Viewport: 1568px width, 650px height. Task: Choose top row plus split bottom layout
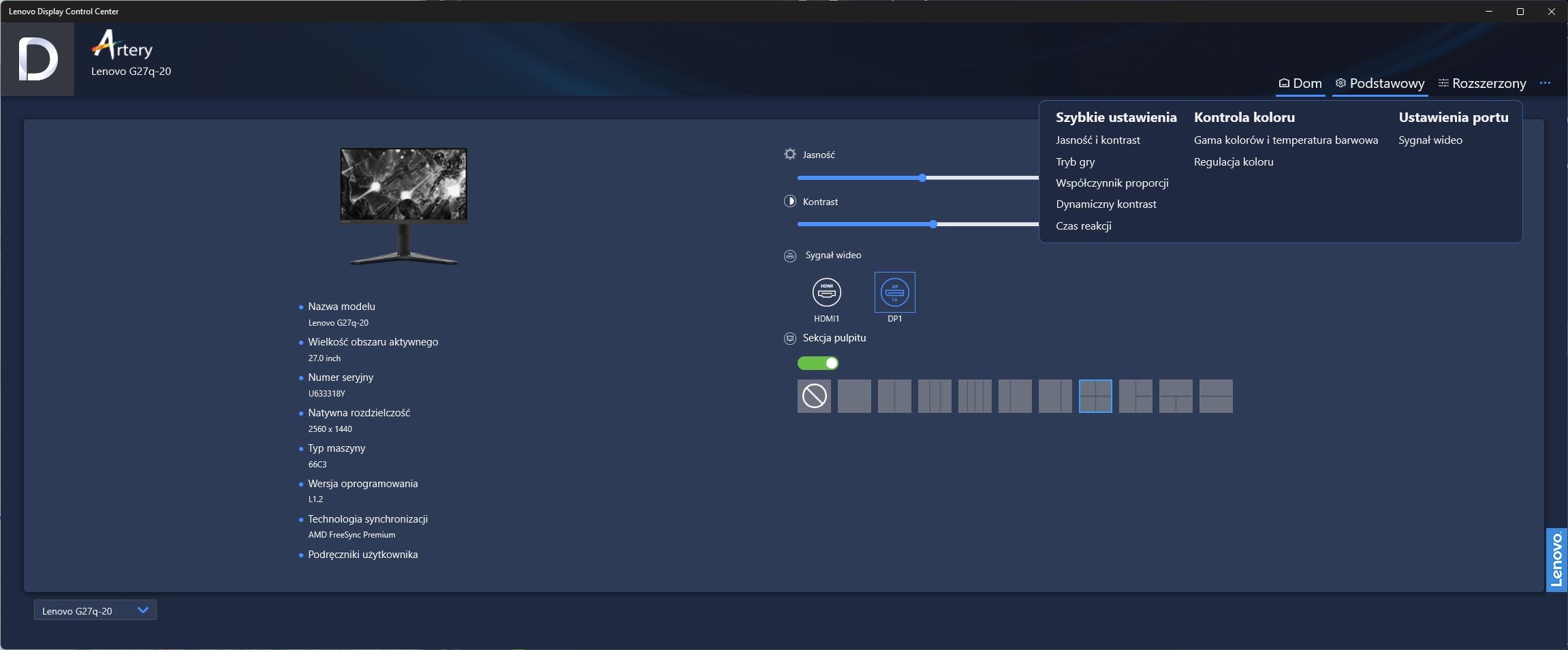pyautogui.click(x=1176, y=396)
